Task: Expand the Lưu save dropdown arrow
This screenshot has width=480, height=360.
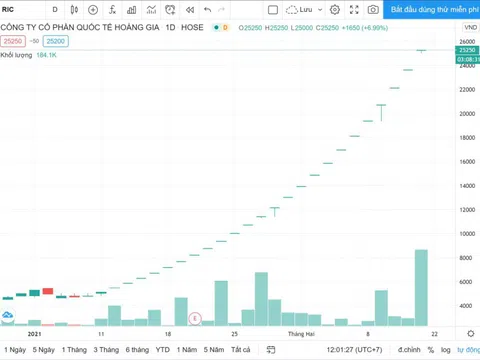Action: pyautogui.click(x=320, y=10)
